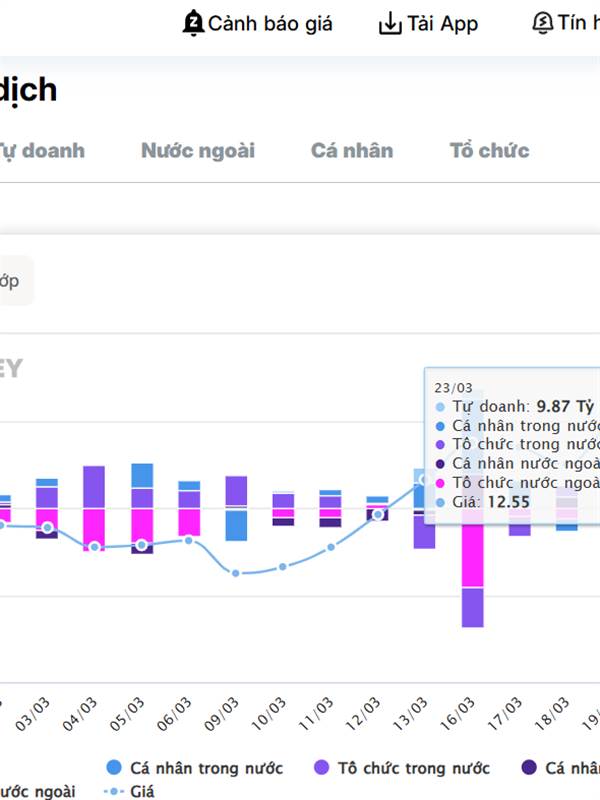Image resolution: width=600 pixels, height=800 pixels.
Task: Click the Giá legend line marker
Action: pos(114,791)
